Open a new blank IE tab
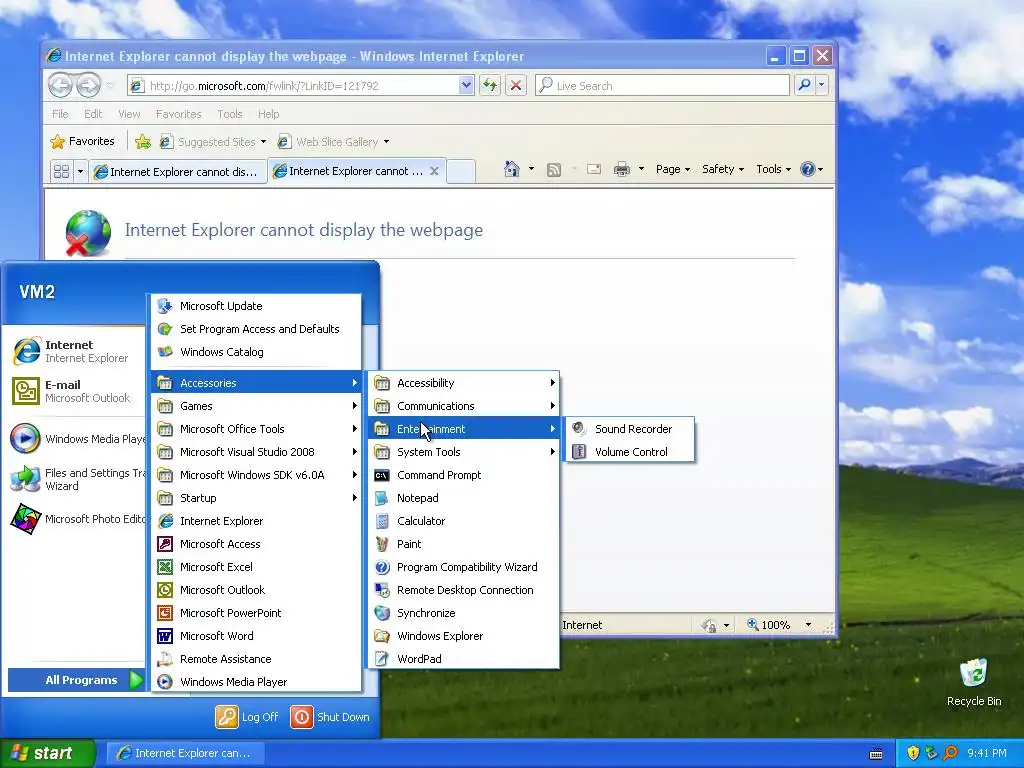Viewport: 1024px width, 768px height. coord(461,171)
